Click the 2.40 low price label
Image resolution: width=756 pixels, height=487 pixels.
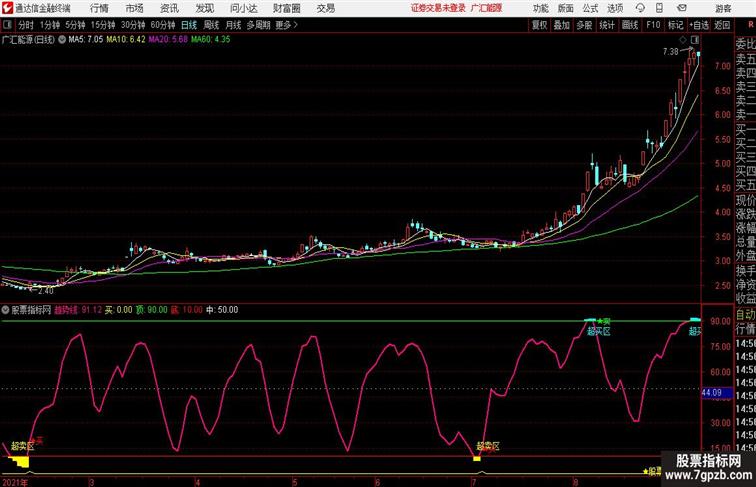pos(45,291)
